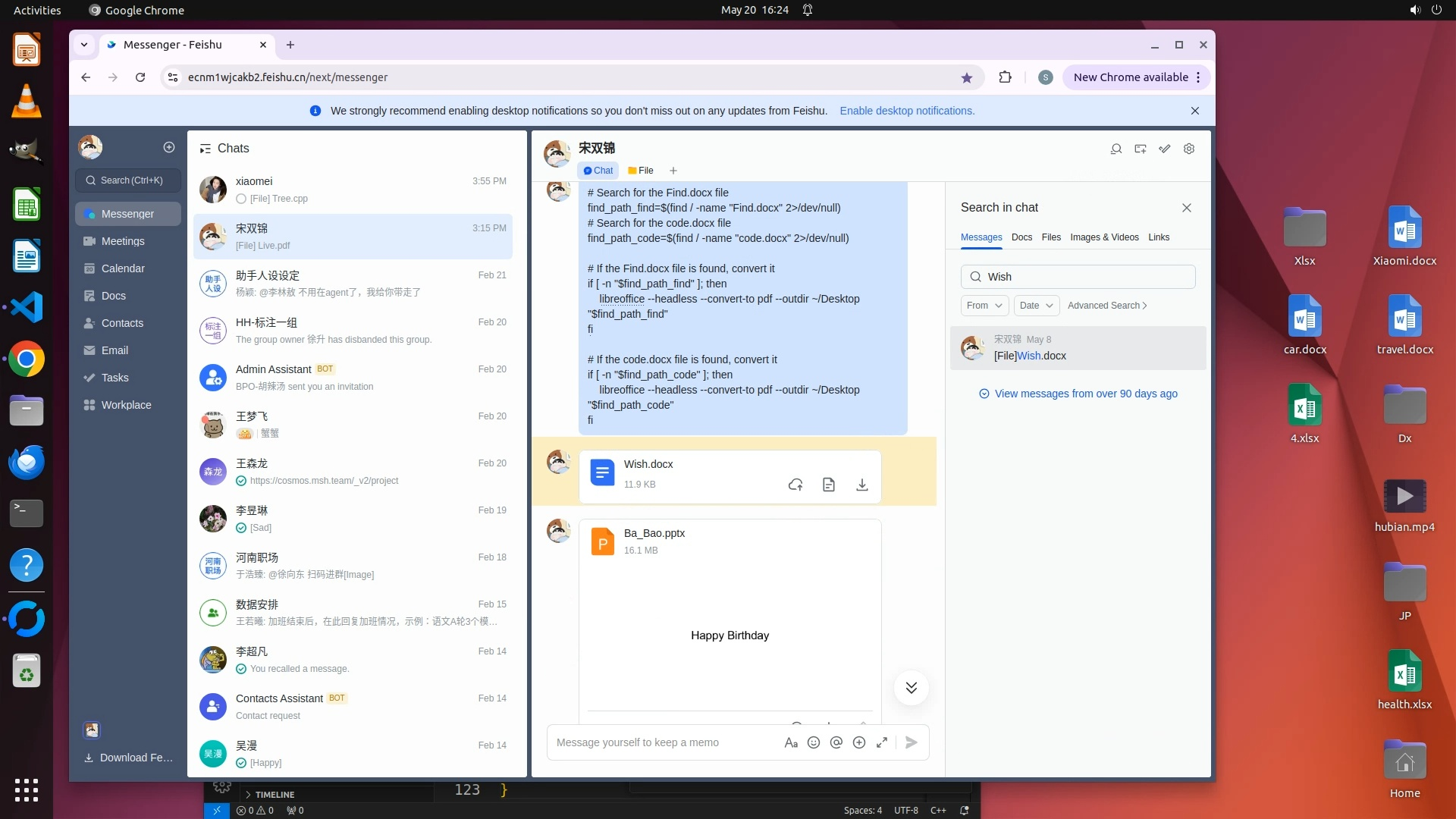Open emoji picker in message box

tap(814, 742)
